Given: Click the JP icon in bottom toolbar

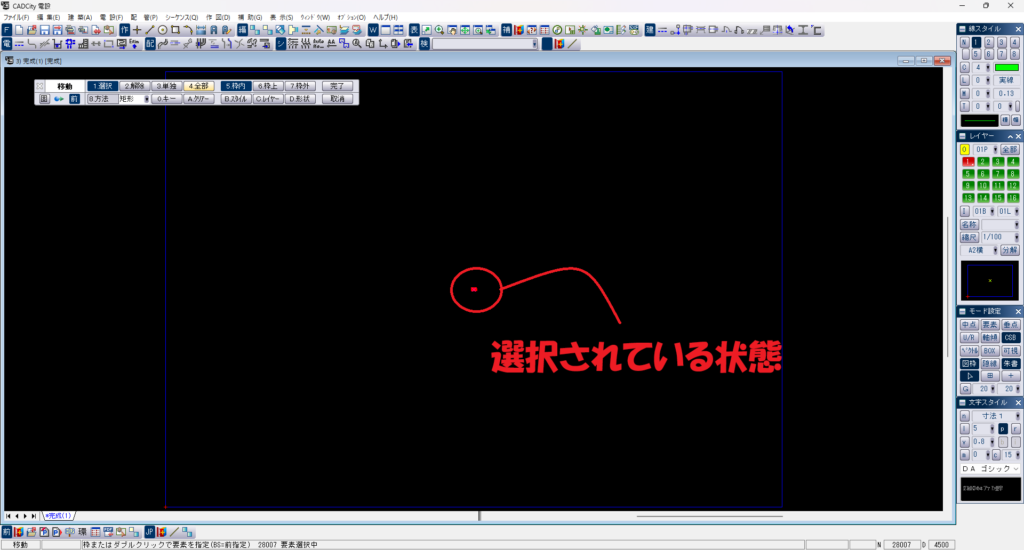Looking at the screenshot, I should tap(150, 532).
